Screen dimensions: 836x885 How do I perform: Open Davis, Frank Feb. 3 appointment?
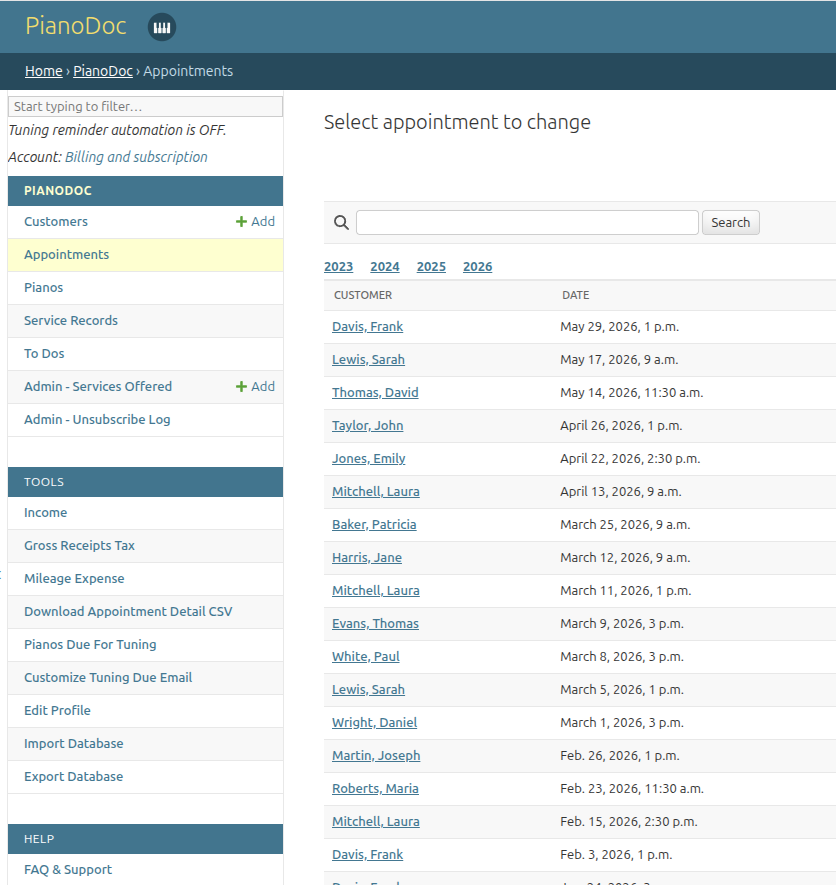367,855
